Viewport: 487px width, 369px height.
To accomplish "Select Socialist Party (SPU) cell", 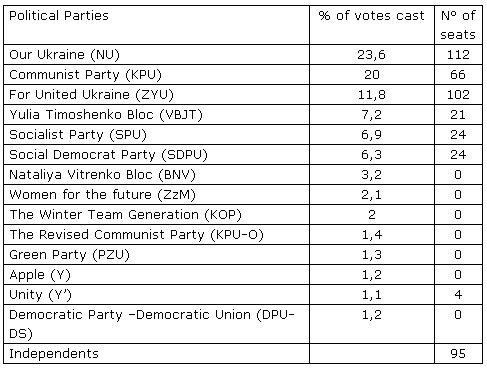I will tap(156, 135).
